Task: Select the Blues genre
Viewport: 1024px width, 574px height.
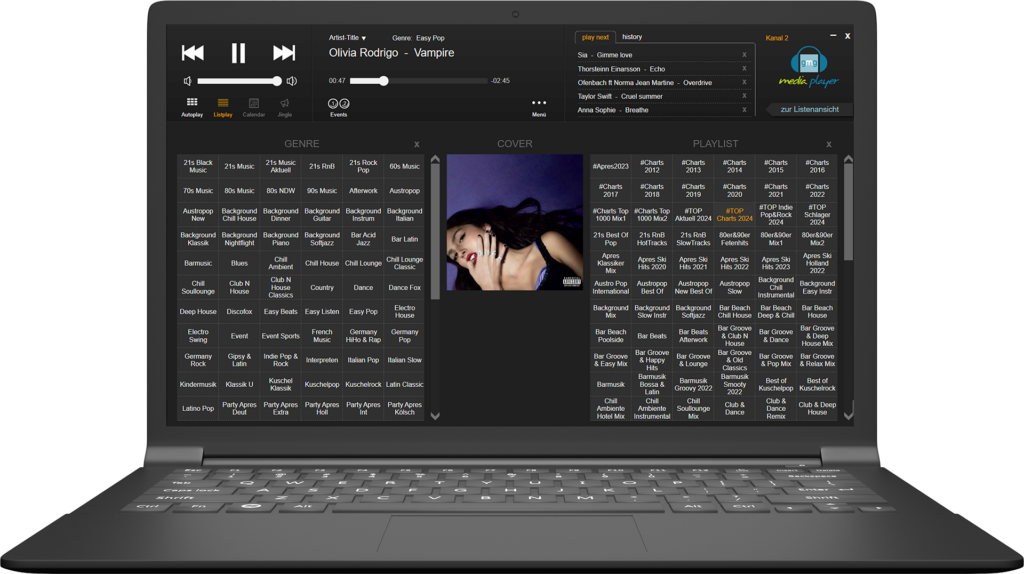Action: [x=239, y=263]
